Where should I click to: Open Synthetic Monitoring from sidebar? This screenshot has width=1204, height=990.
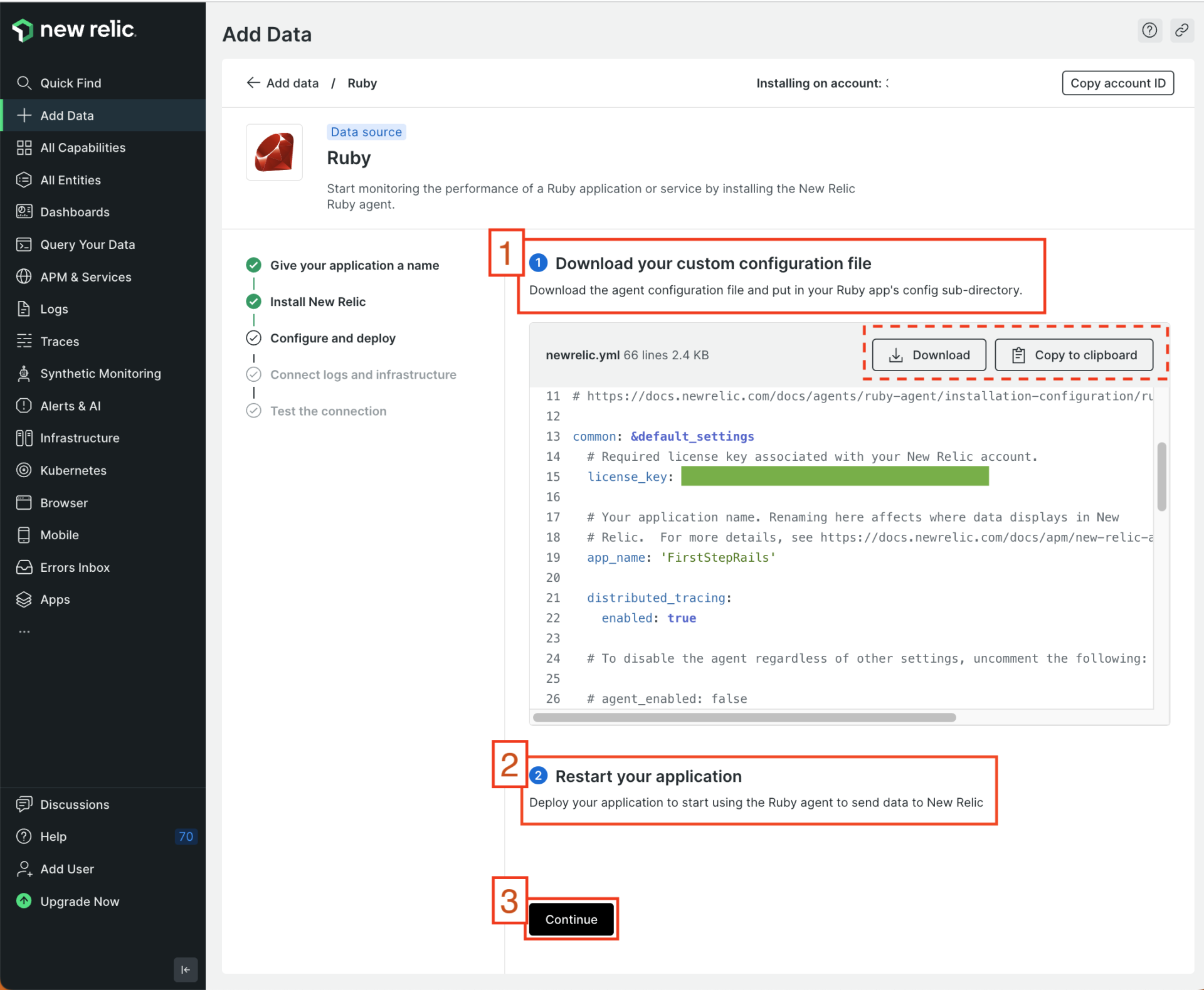click(x=100, y=374)
